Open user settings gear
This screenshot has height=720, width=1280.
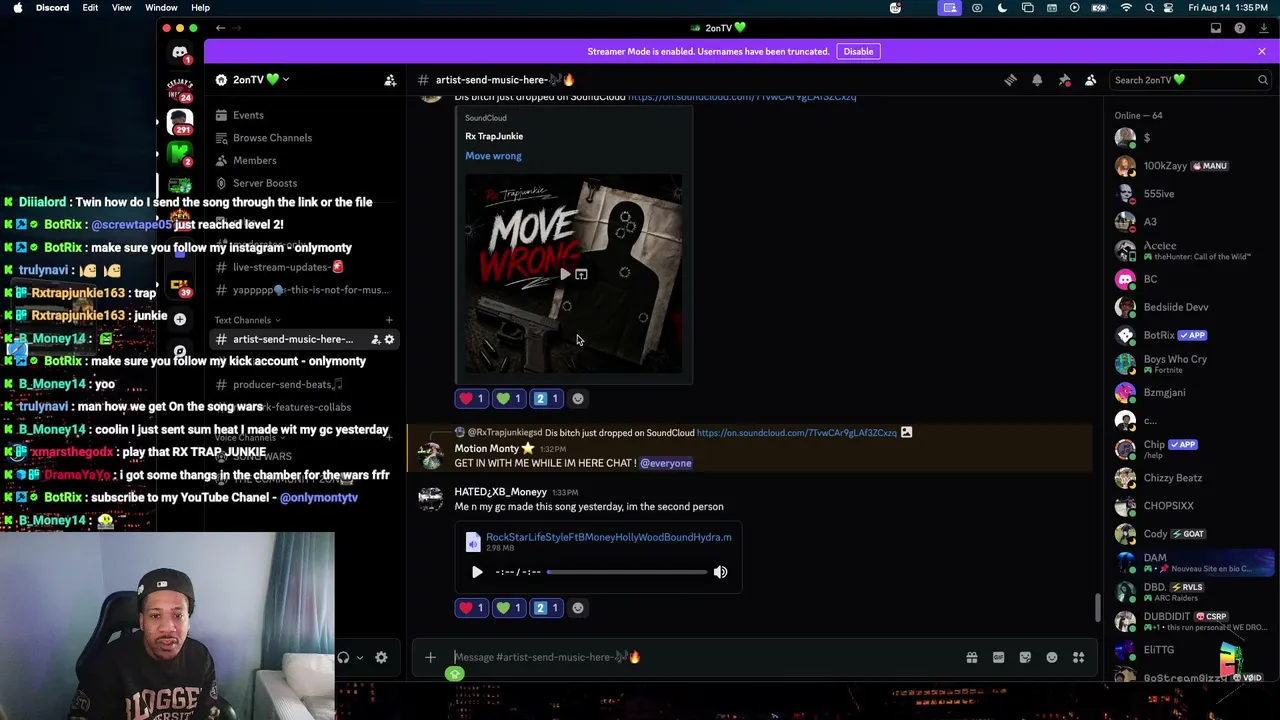pos(381,657)
